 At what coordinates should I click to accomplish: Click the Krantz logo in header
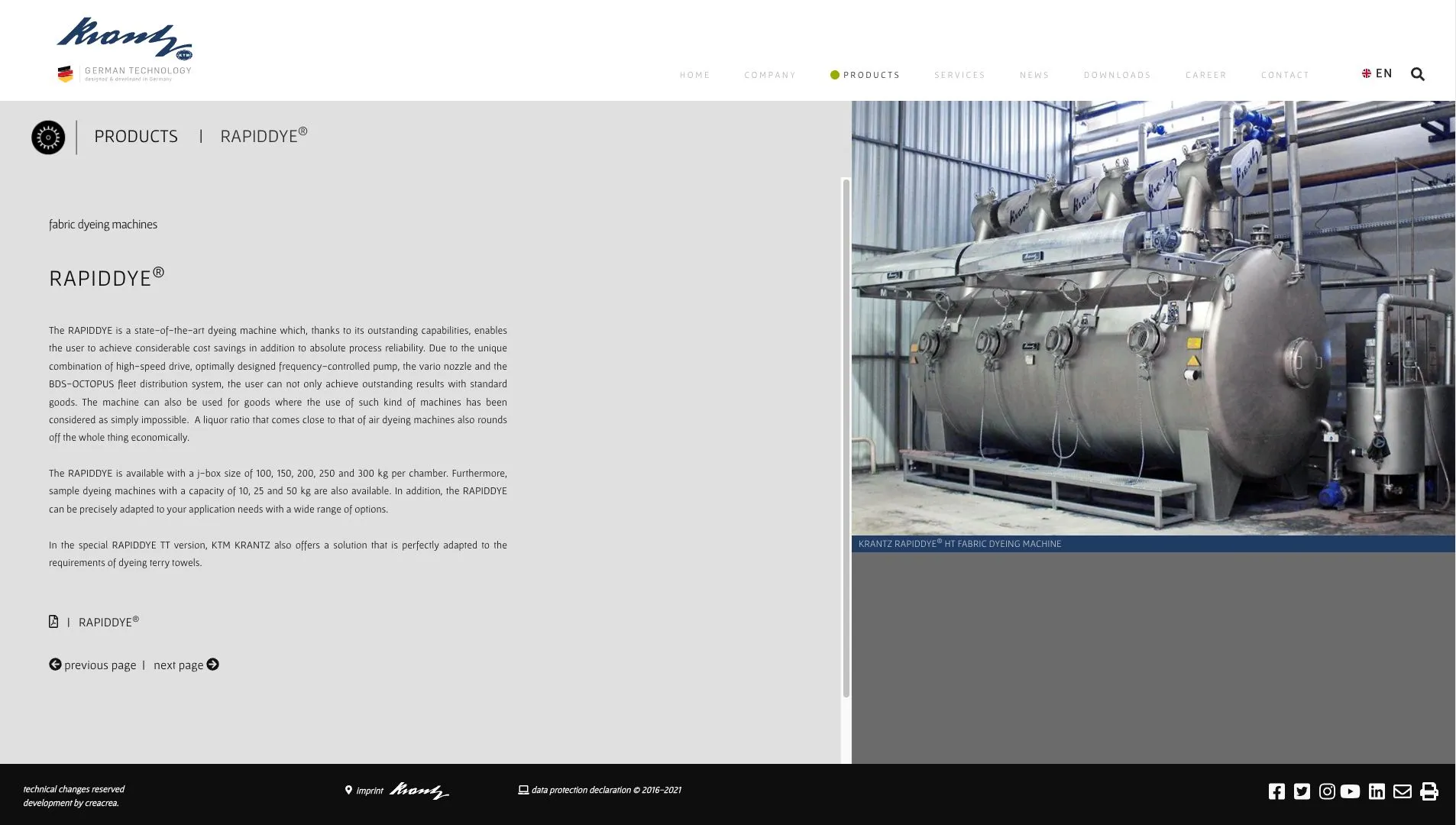click(x=125, y=49)
